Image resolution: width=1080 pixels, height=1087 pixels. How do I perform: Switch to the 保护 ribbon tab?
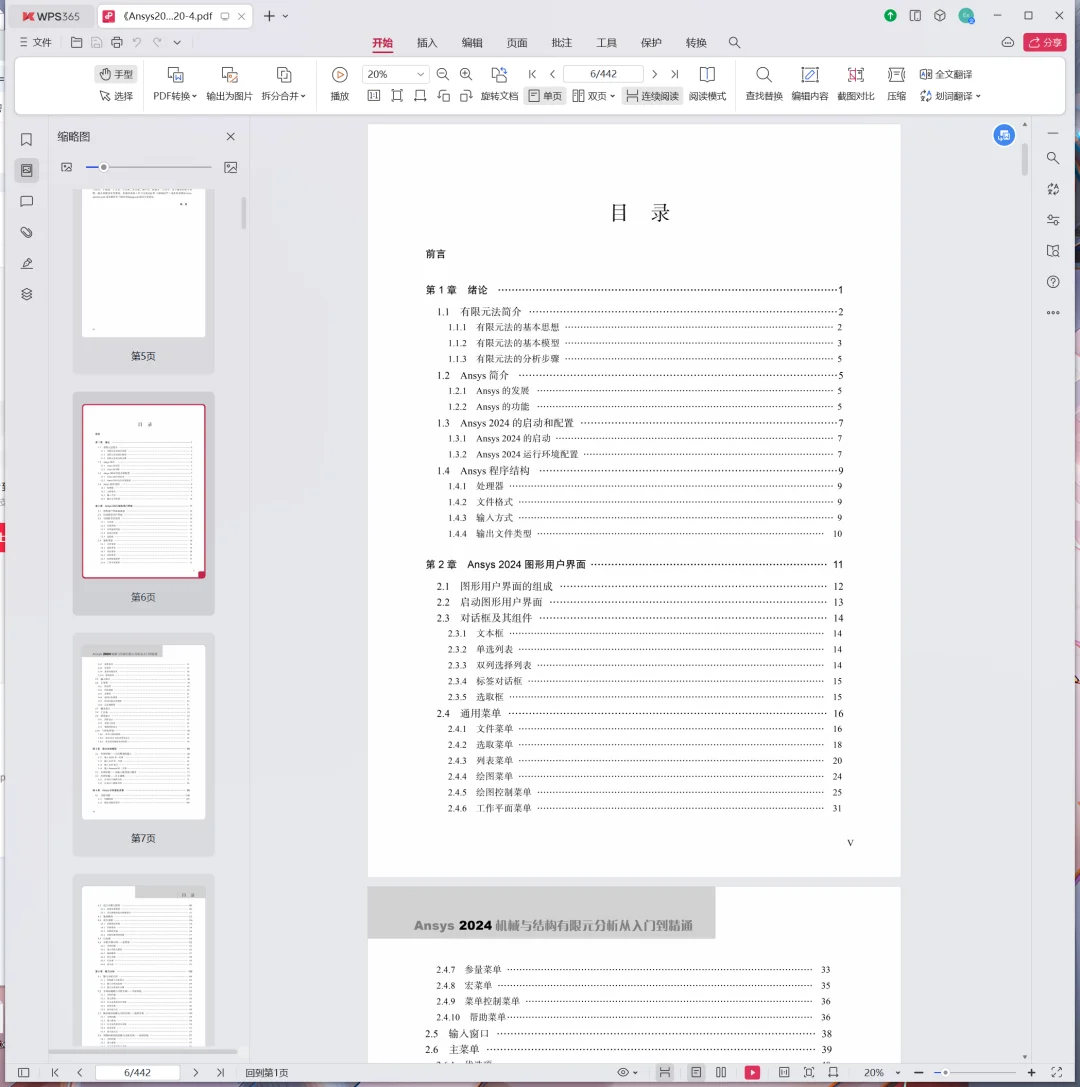tap(651, 43)
